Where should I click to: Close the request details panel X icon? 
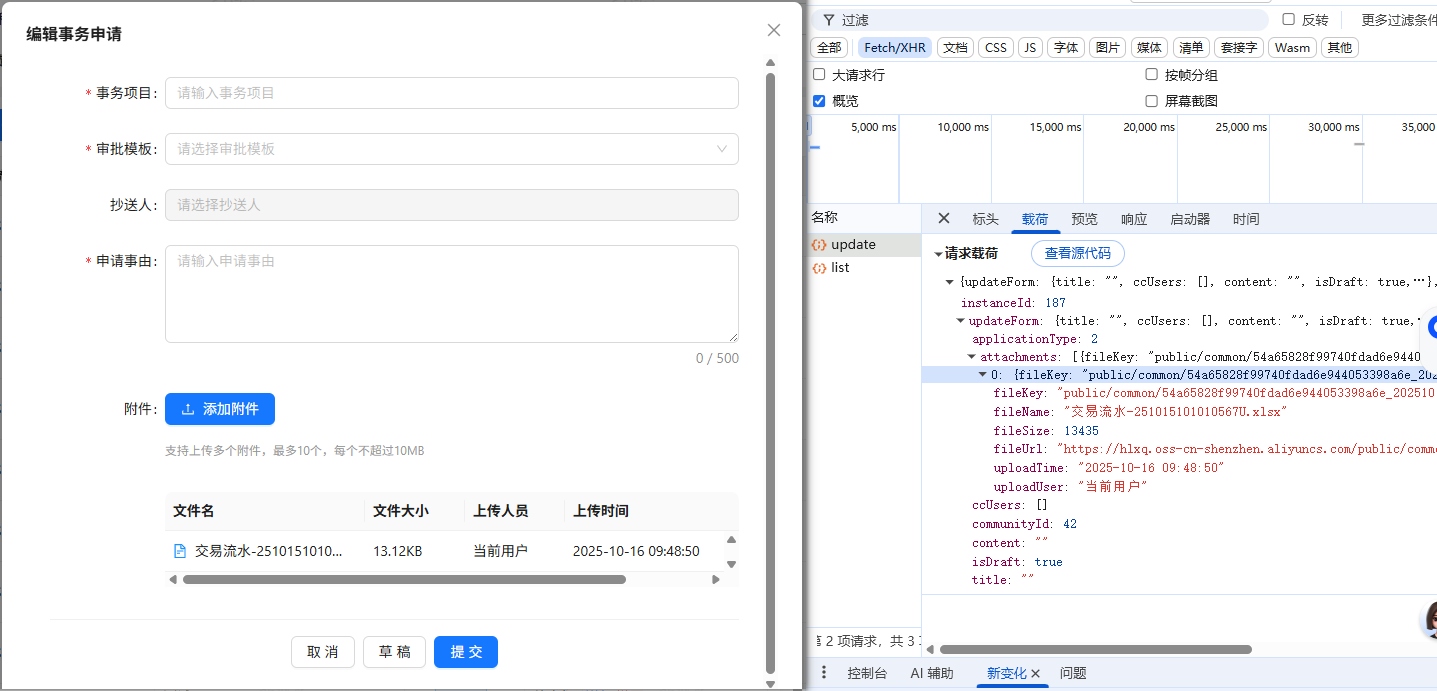pyautogui.click(x=943, y=219)
